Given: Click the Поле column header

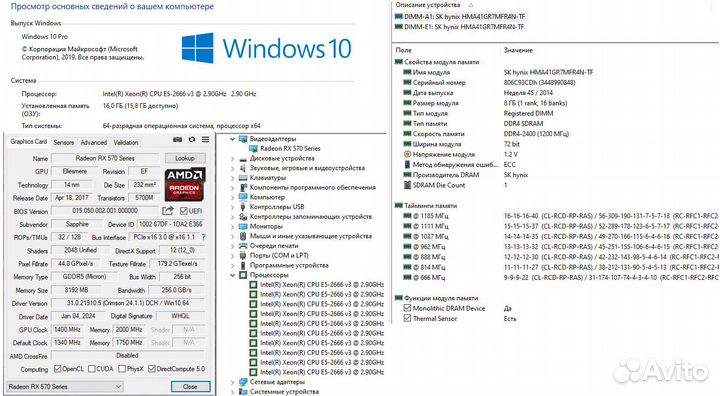Looking at the screenshot, I should (x=404, y=50).
